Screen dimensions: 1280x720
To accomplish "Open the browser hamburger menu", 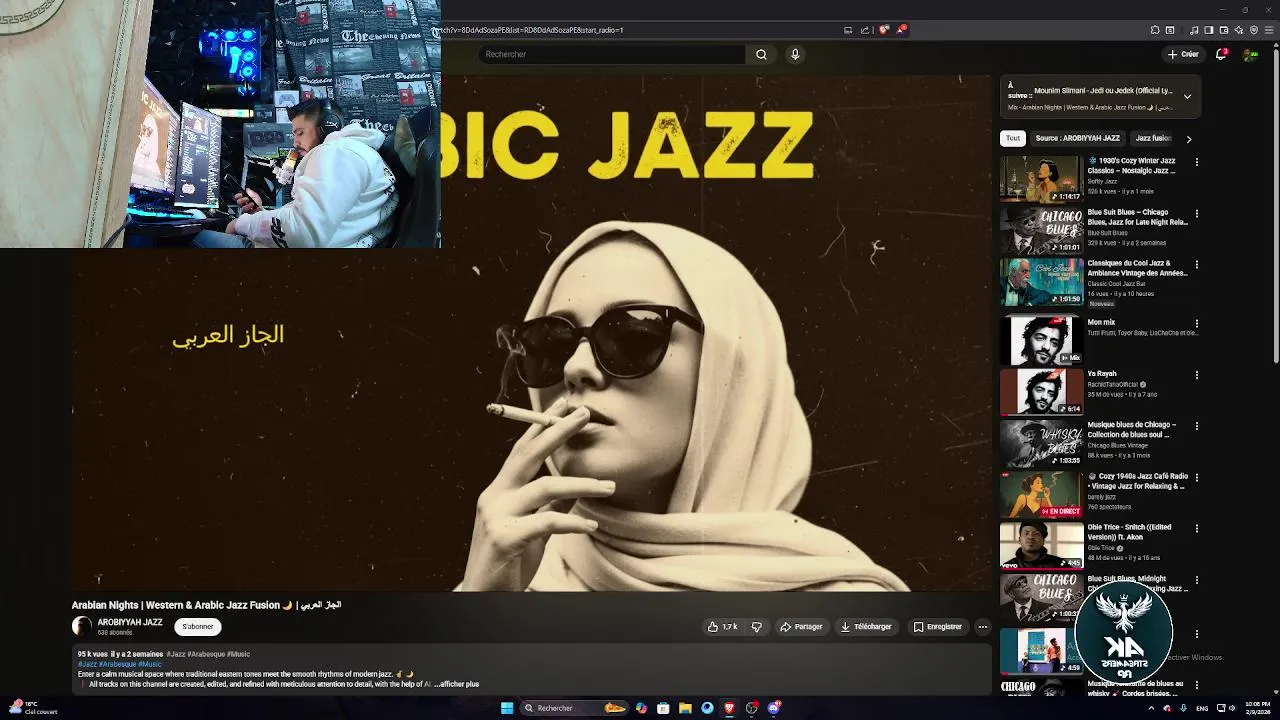I will pos(1269,30).
